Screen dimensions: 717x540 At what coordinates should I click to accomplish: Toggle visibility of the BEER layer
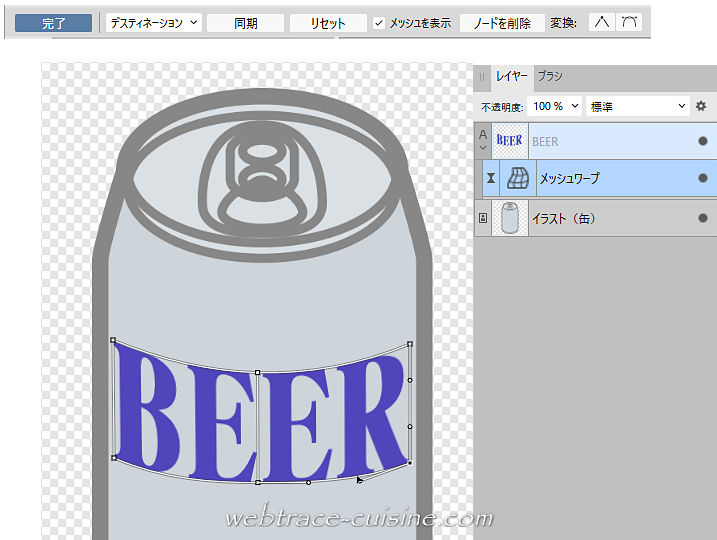point(703,141)
